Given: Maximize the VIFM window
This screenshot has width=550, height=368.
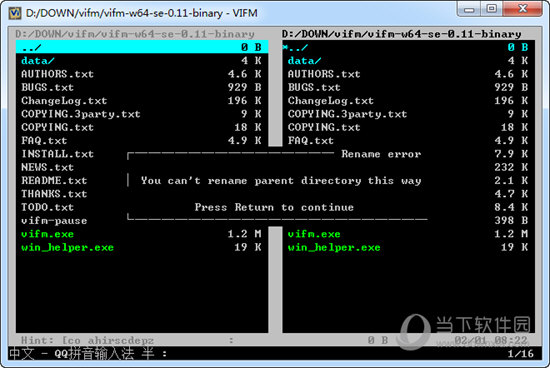Looking at the screenshot, I should [491, 9].
